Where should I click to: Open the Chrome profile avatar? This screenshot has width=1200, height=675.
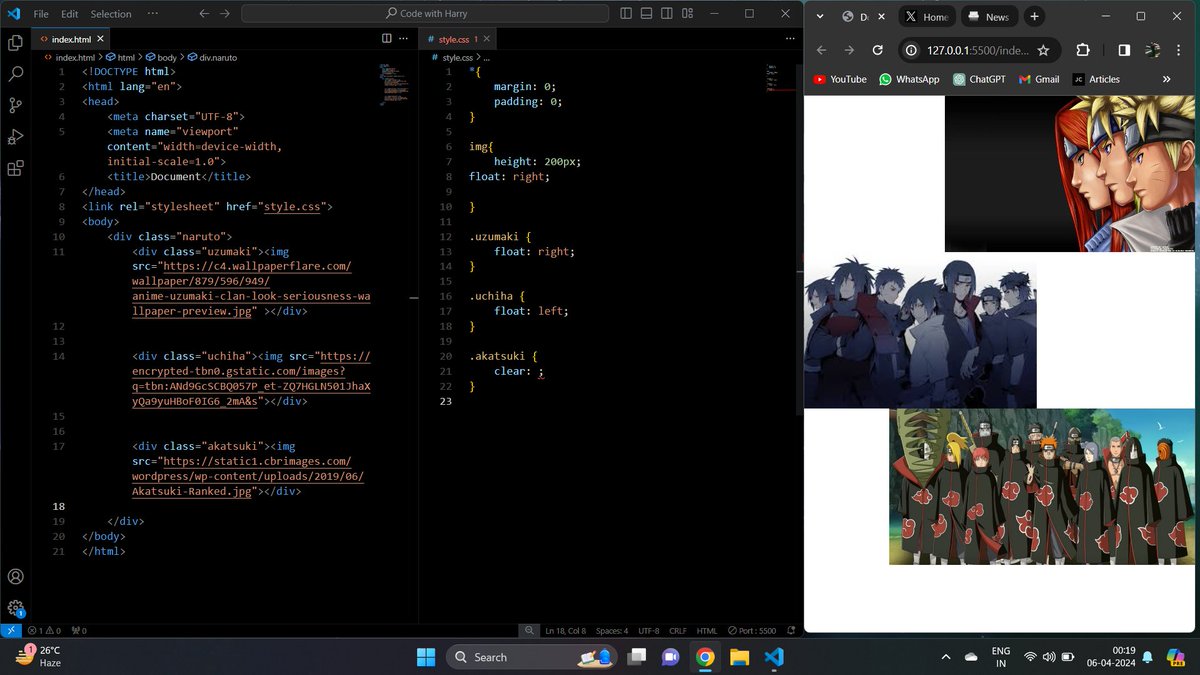(x=1153, y=50)
